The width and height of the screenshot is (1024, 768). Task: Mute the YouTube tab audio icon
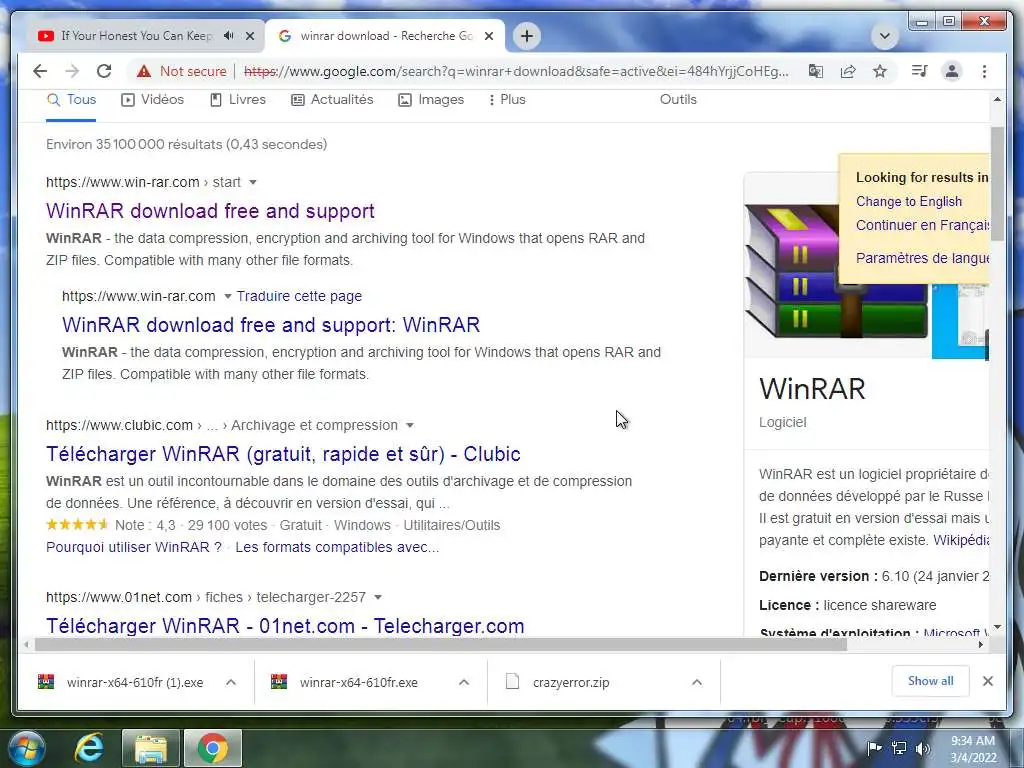[228, 36]
